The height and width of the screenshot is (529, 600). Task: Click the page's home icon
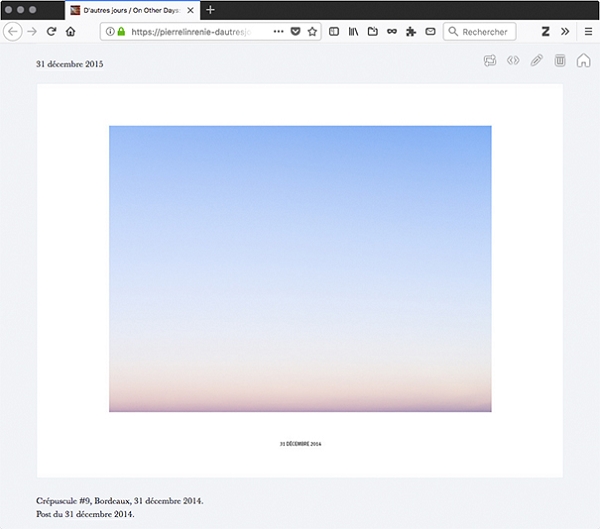point(583,61)
